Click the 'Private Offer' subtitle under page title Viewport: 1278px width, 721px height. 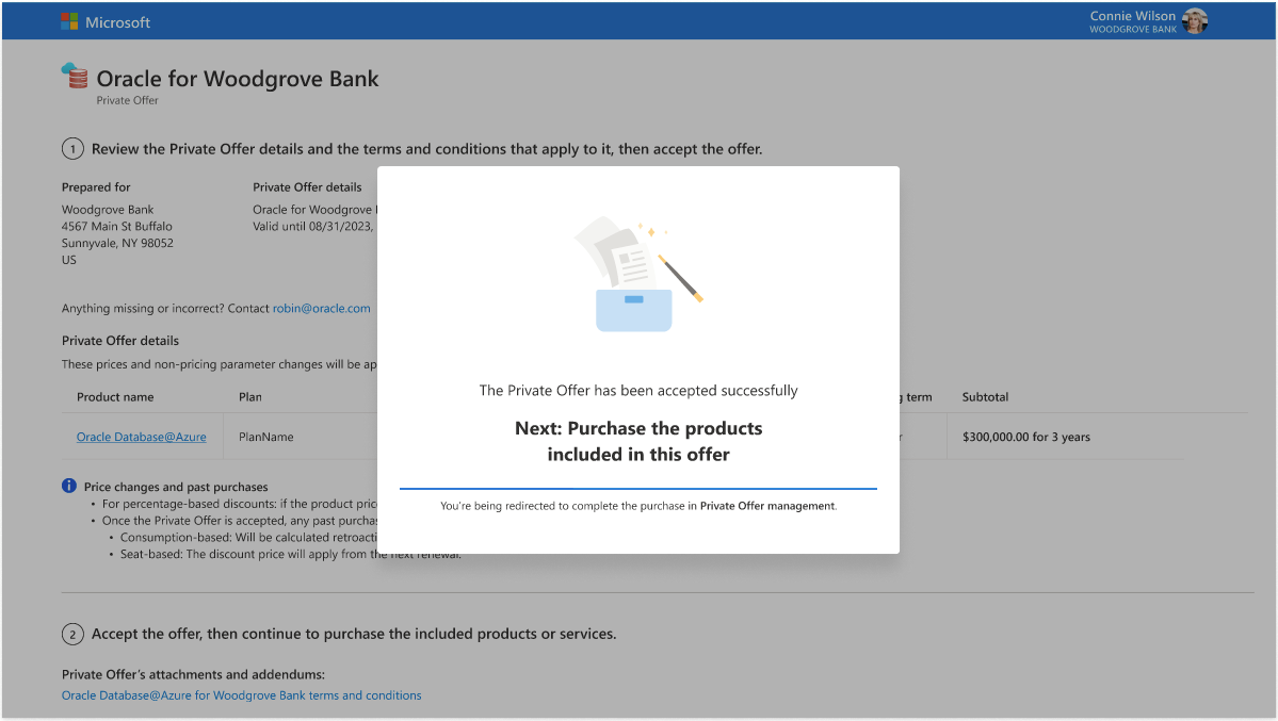coord(127,100)
